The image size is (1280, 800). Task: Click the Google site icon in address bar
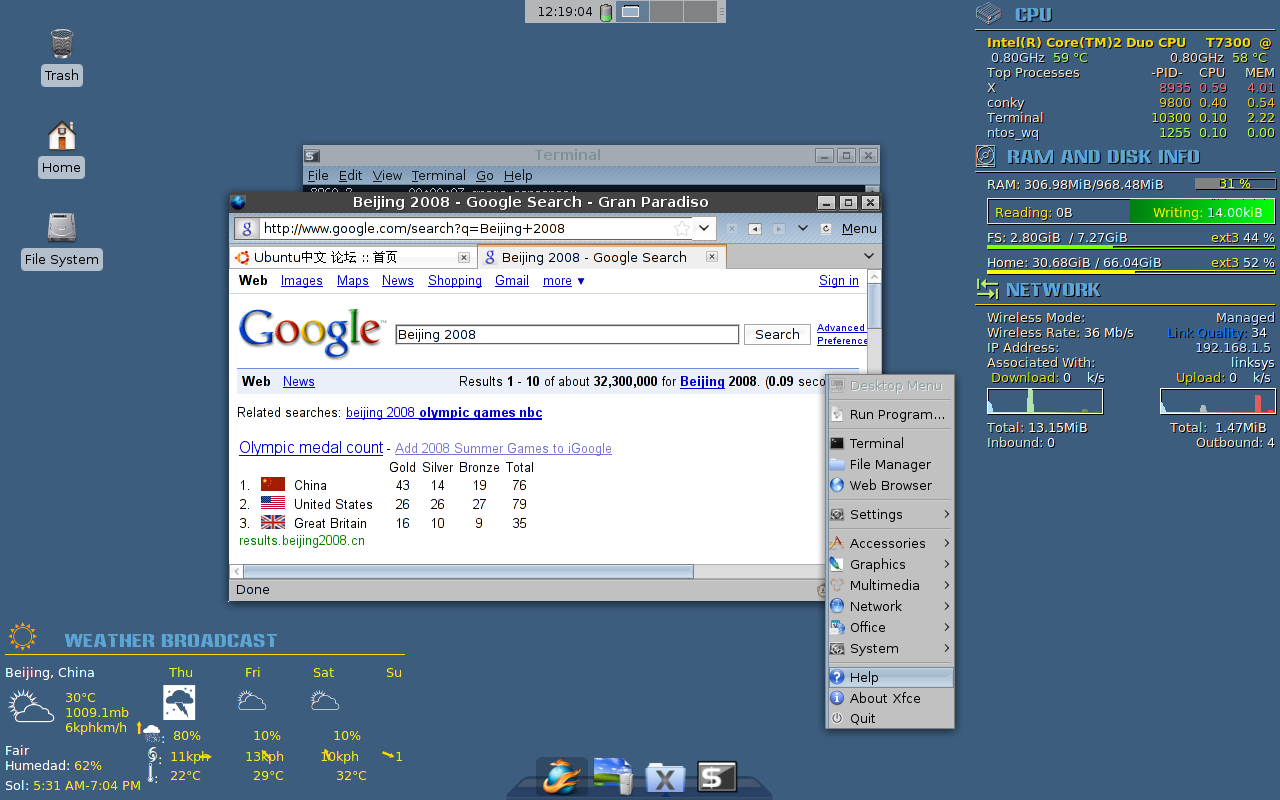click(247, 228)
